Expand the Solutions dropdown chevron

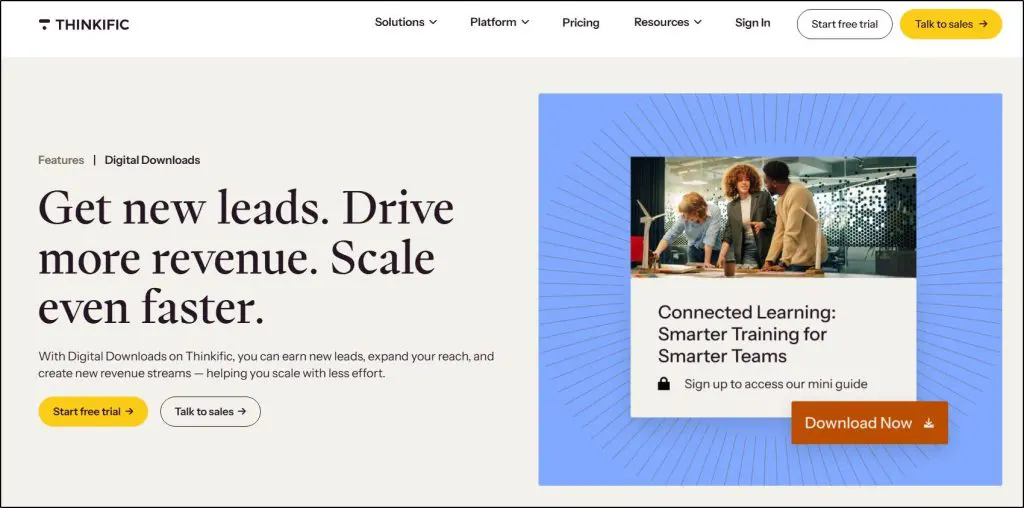click(433, 23)
